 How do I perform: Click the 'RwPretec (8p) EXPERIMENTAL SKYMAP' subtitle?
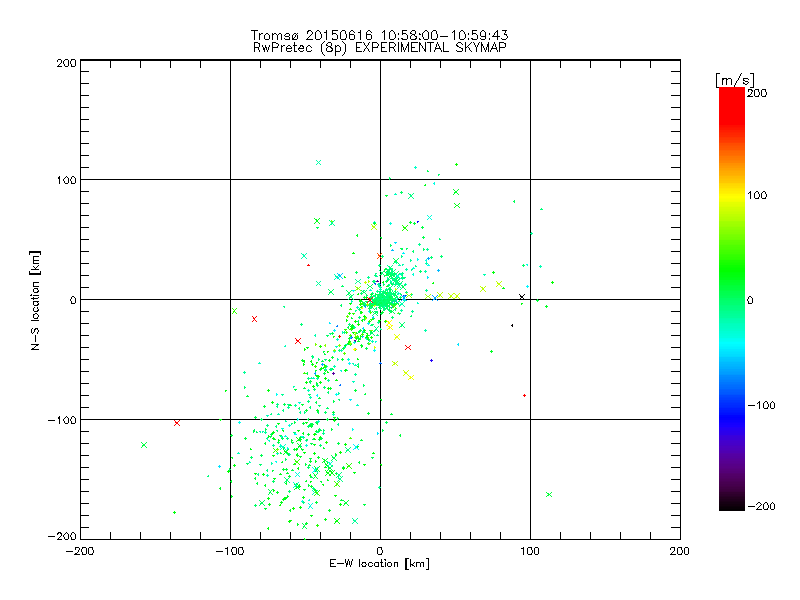(x=379, y=47)
